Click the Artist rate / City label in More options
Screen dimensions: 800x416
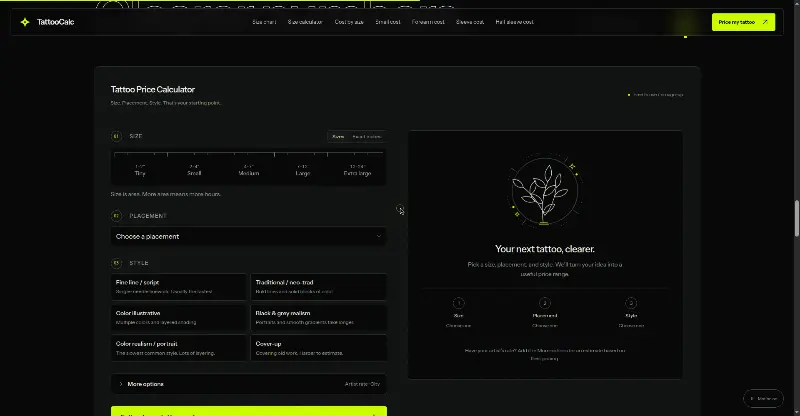(362, 384)
